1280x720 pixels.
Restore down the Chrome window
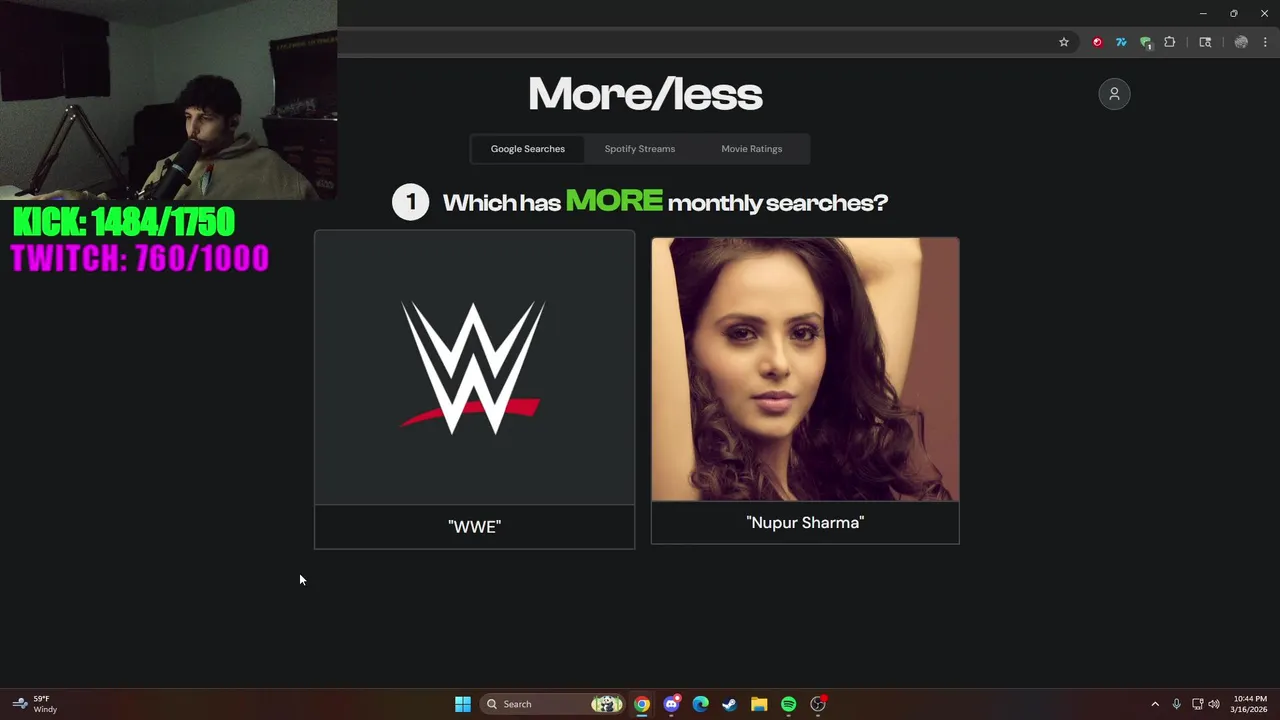tap(1233, 13)
